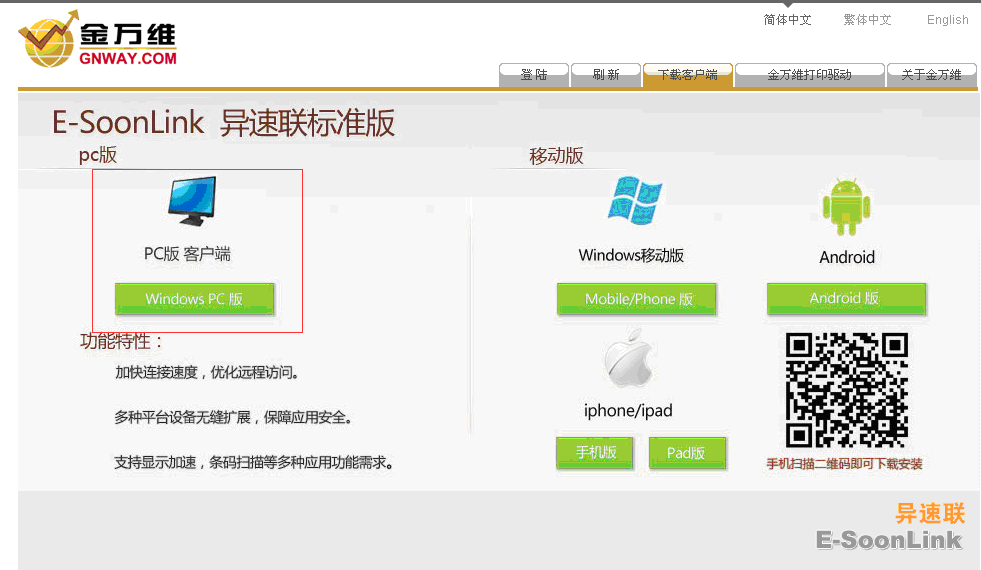
Task: Click the Pad版 button
Action: (x=688, y=453)
